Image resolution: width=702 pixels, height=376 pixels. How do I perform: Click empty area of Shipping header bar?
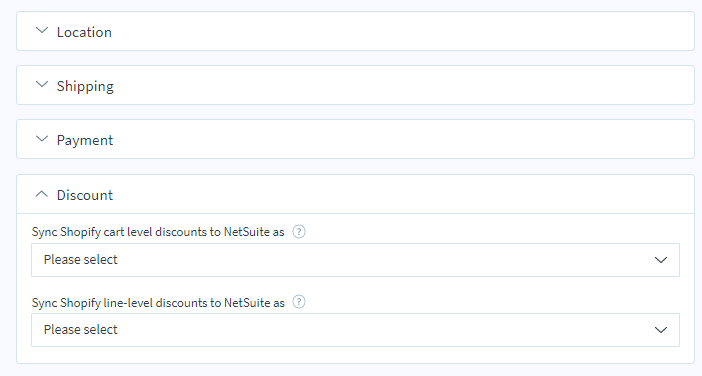(x=403, y=85)
